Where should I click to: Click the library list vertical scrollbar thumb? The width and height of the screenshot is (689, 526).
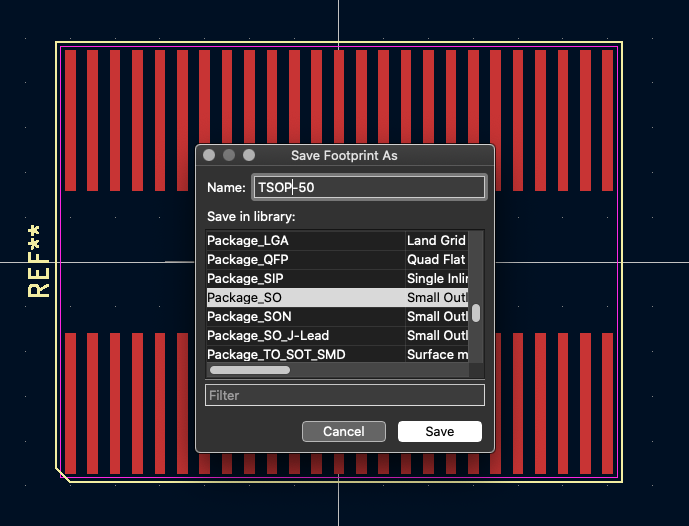pos(476,313)
